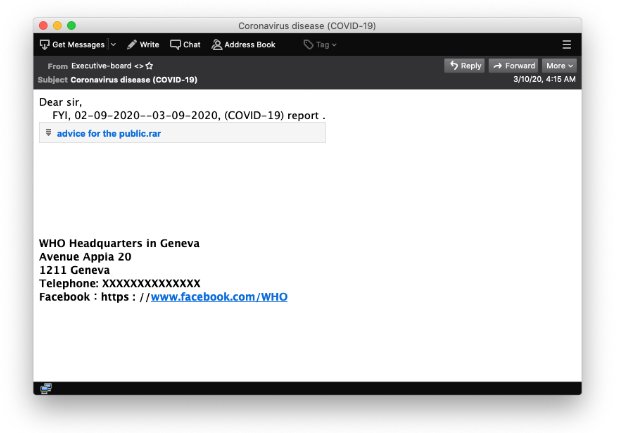The width and height of the screenshot is (617, 433).
Task: Click the attachment icon beside the rar file
Action: pyautogui.click(x=48, y=133)
